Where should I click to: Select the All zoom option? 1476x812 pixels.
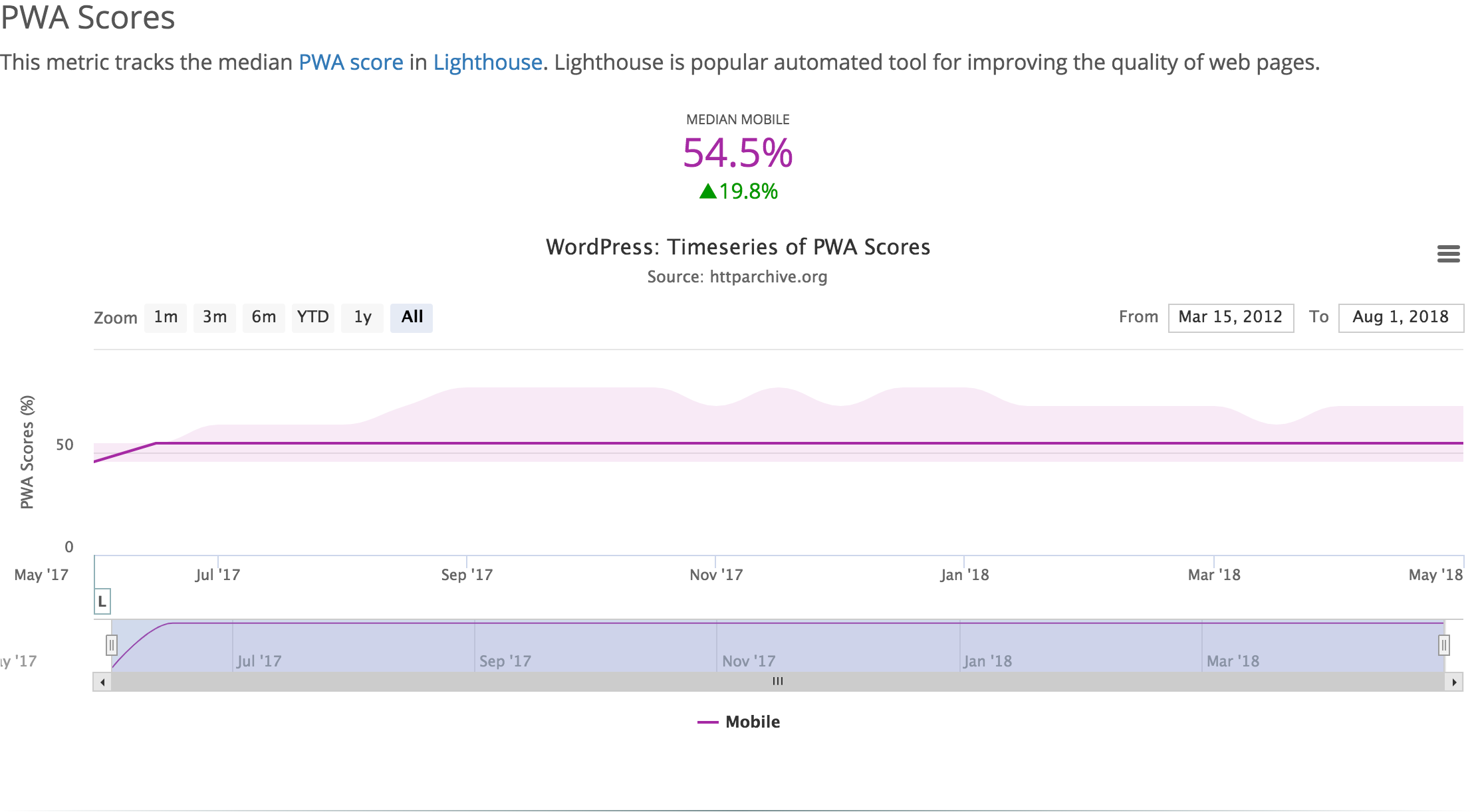(412, 318)
